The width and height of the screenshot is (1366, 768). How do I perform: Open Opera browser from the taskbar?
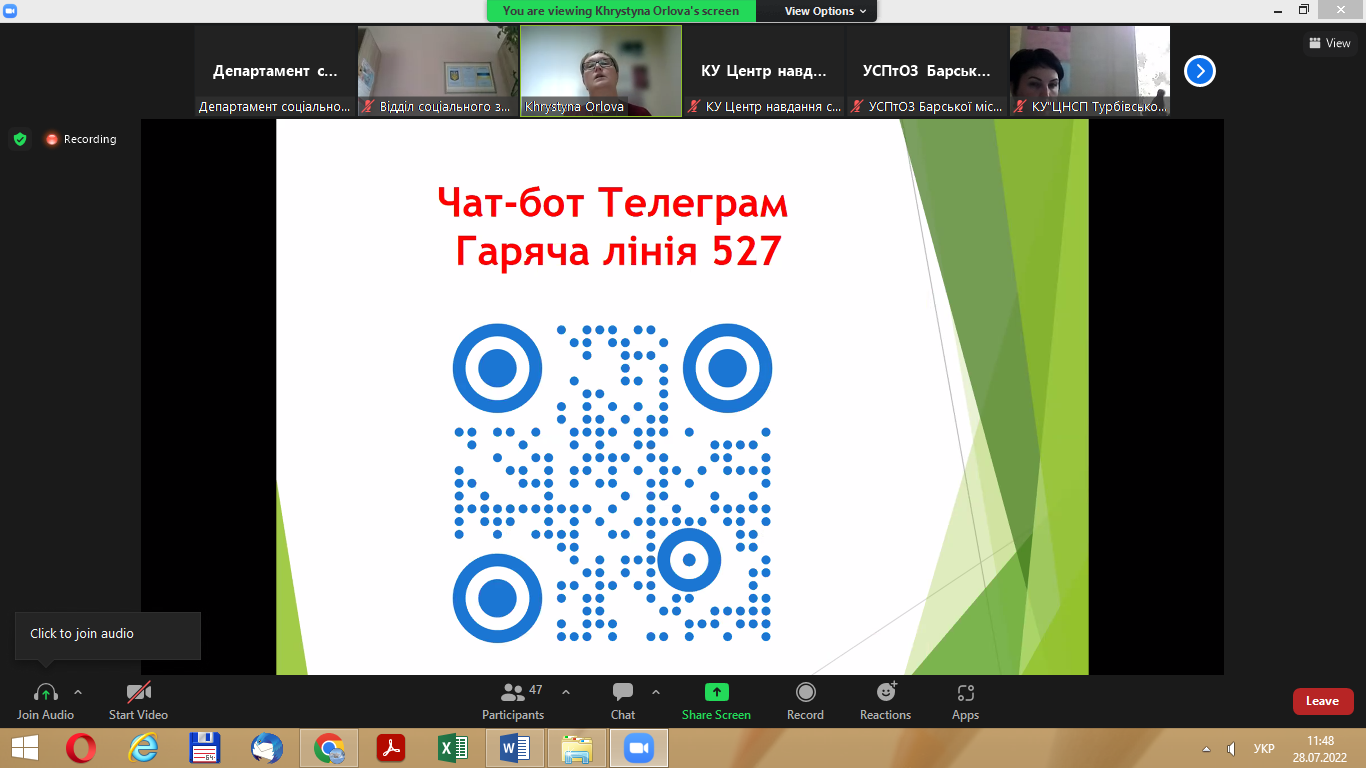pyautogui.click(x=81, y=748)
